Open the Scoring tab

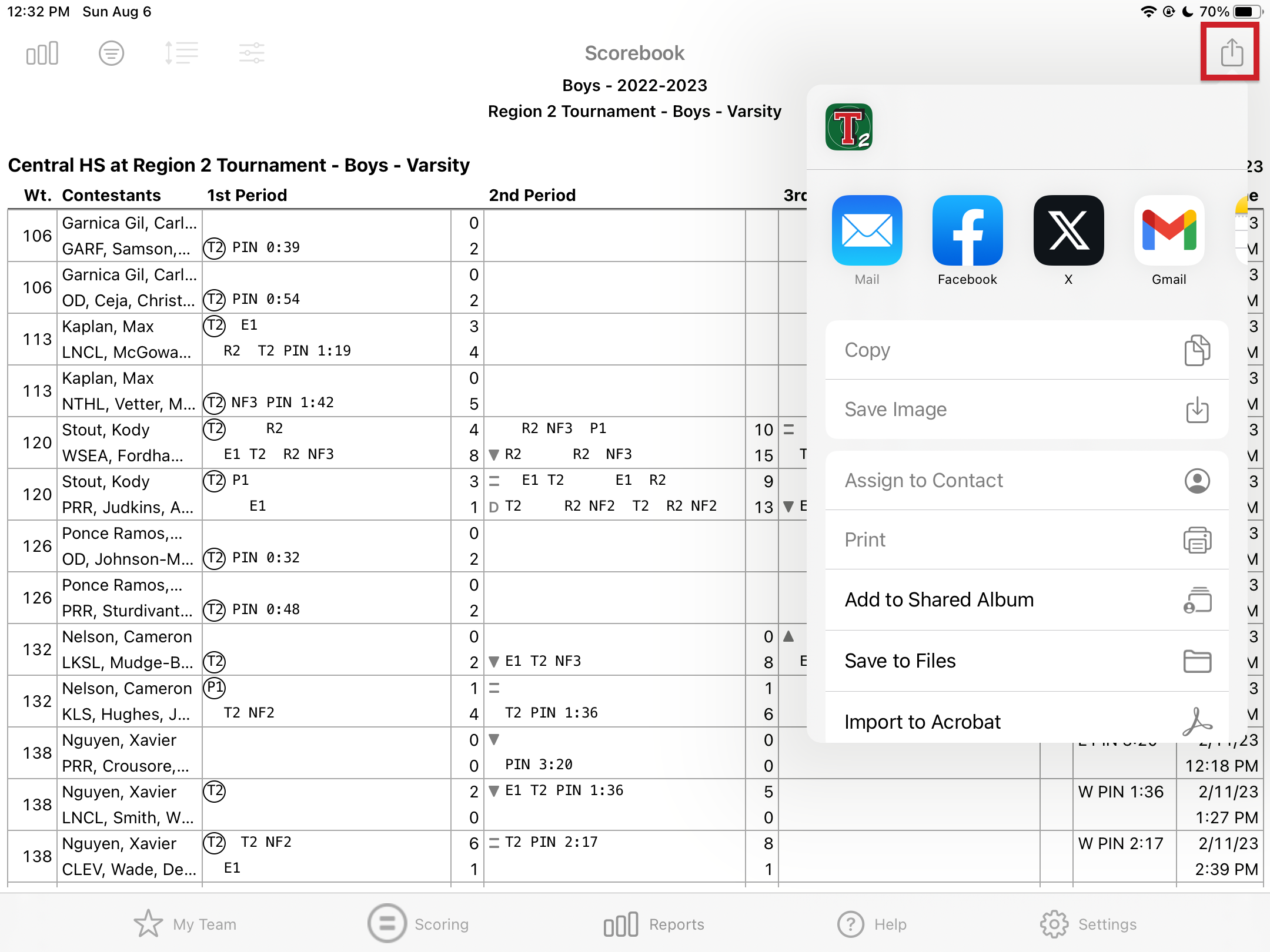418,924
